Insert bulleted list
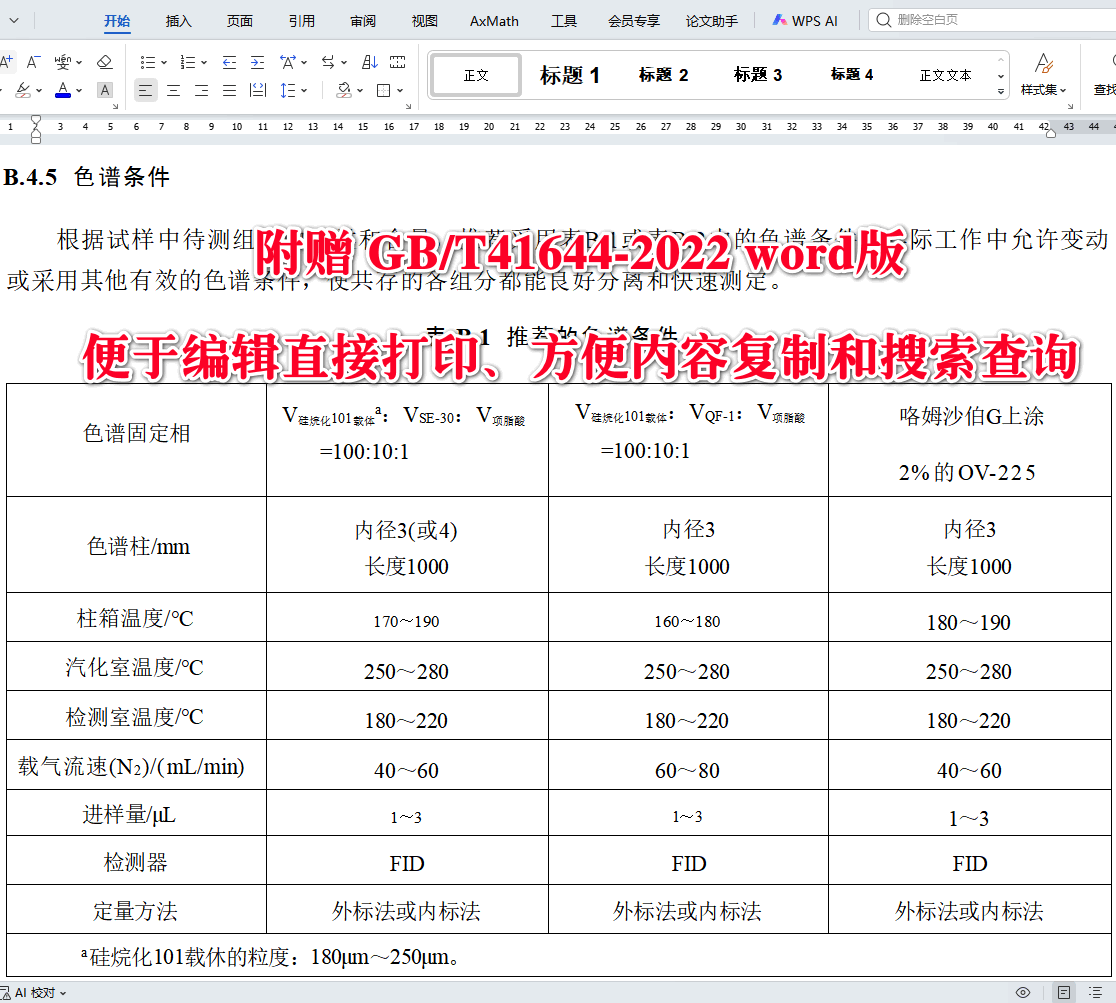The width and height of the screenshot is (1116, 1003). (x=148, y=63)
